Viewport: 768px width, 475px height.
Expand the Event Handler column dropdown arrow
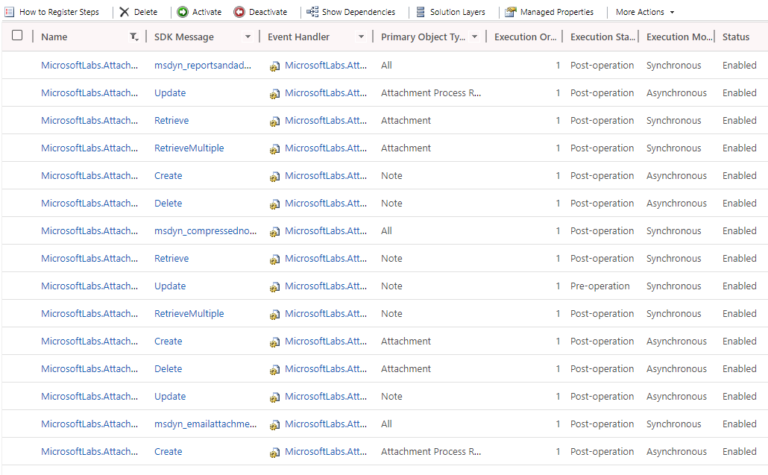[361, 37]
